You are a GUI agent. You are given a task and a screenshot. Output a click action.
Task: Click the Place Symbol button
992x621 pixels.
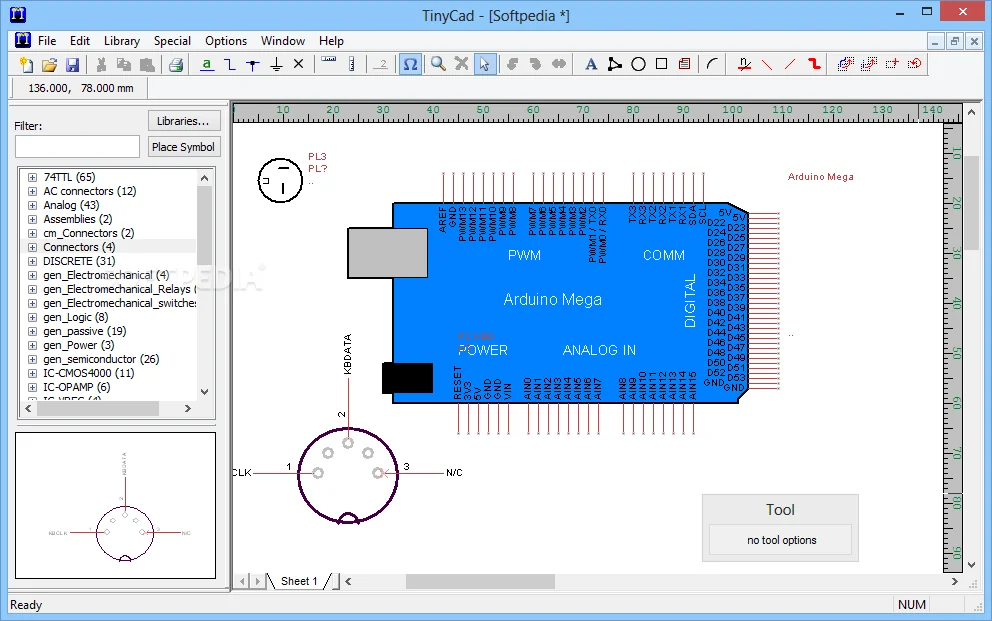(x=183, y=146)
